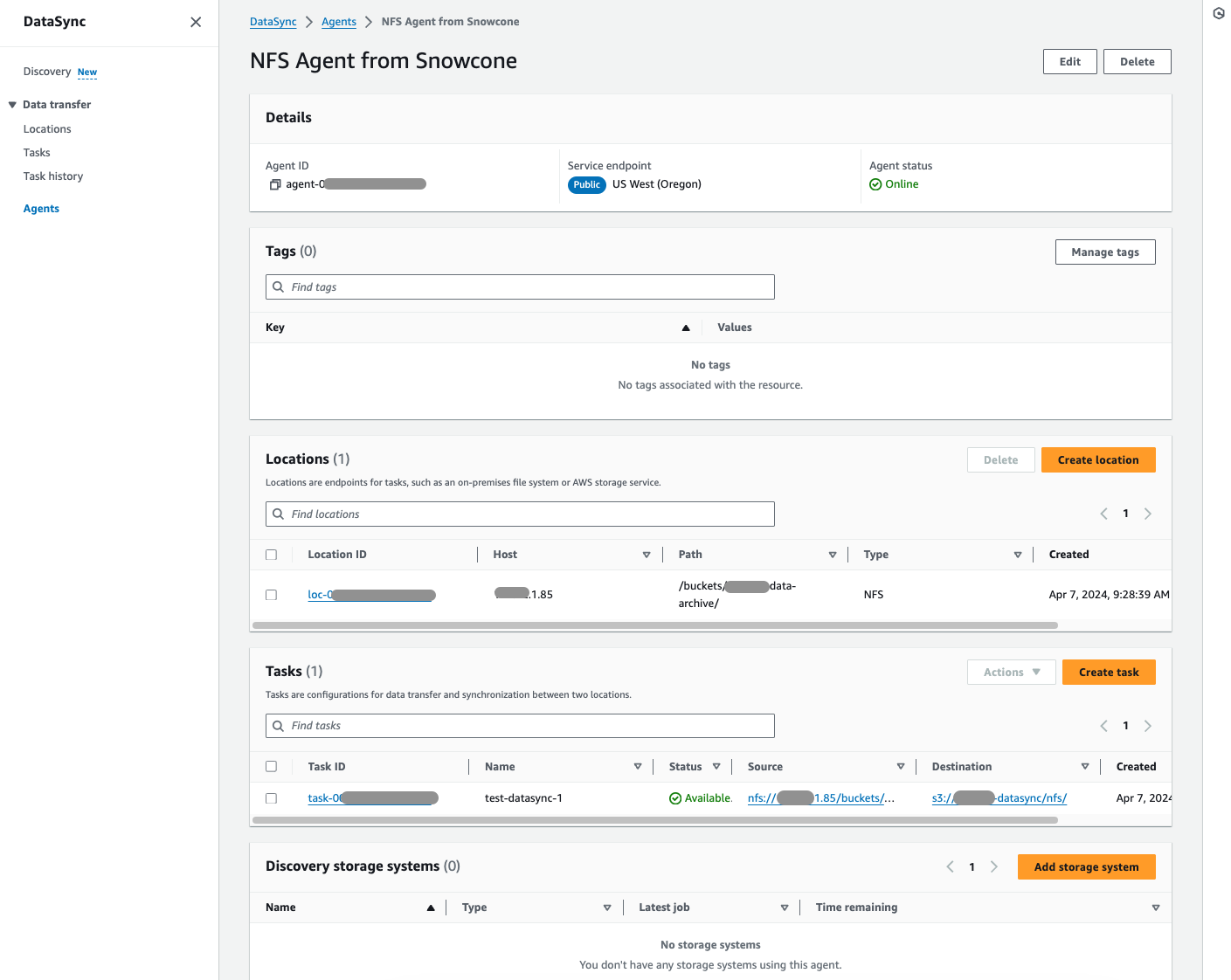Click the Manage tags button

coord(1105,252)
